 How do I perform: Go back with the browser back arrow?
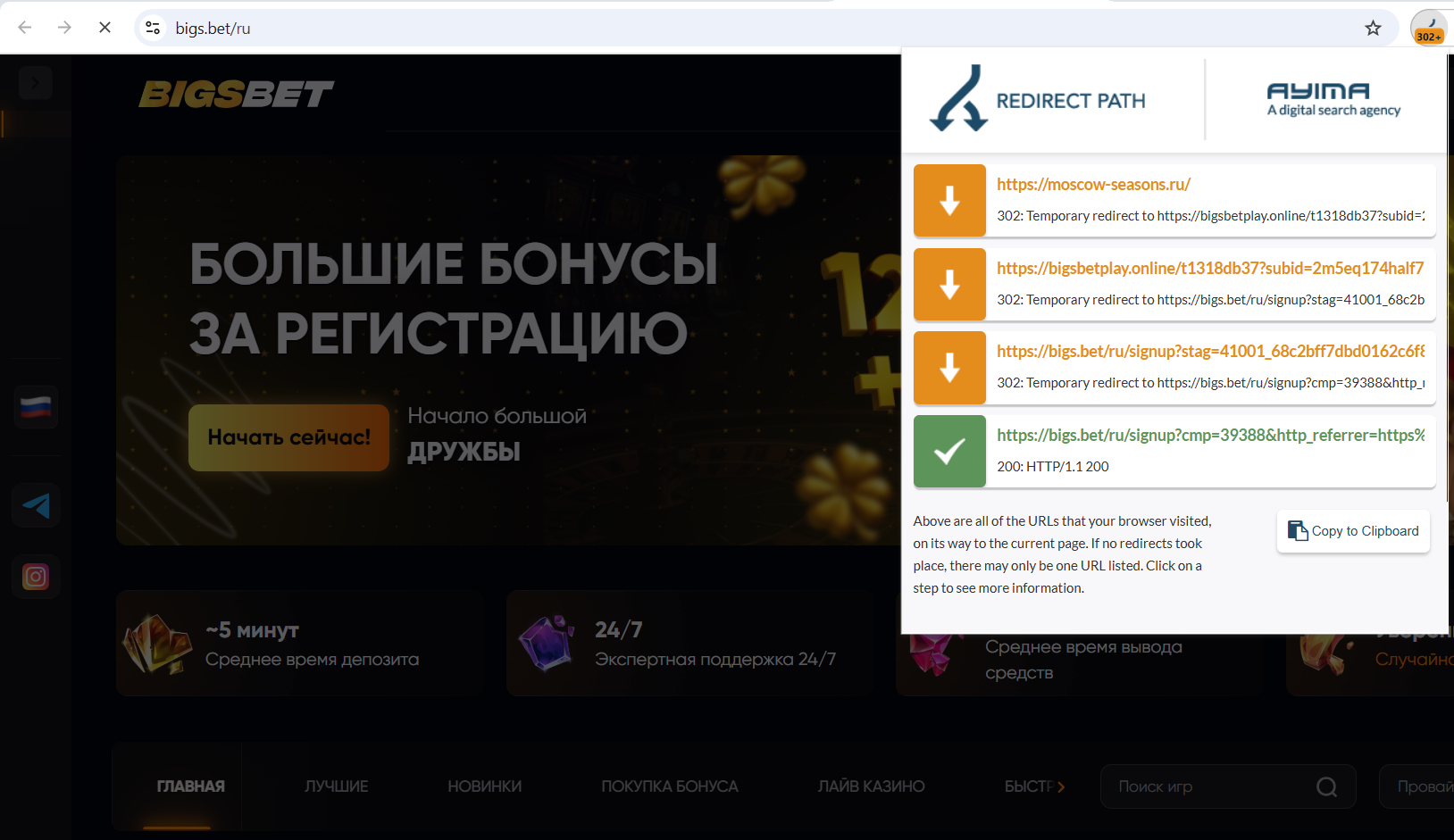[25, 28]
